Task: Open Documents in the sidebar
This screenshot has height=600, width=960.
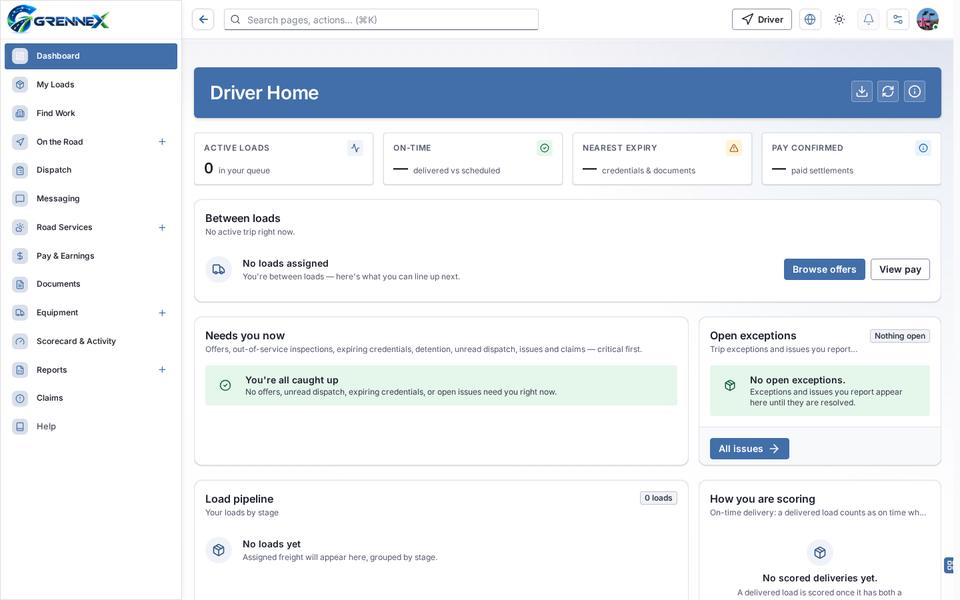Action: [x=91, y=284]
